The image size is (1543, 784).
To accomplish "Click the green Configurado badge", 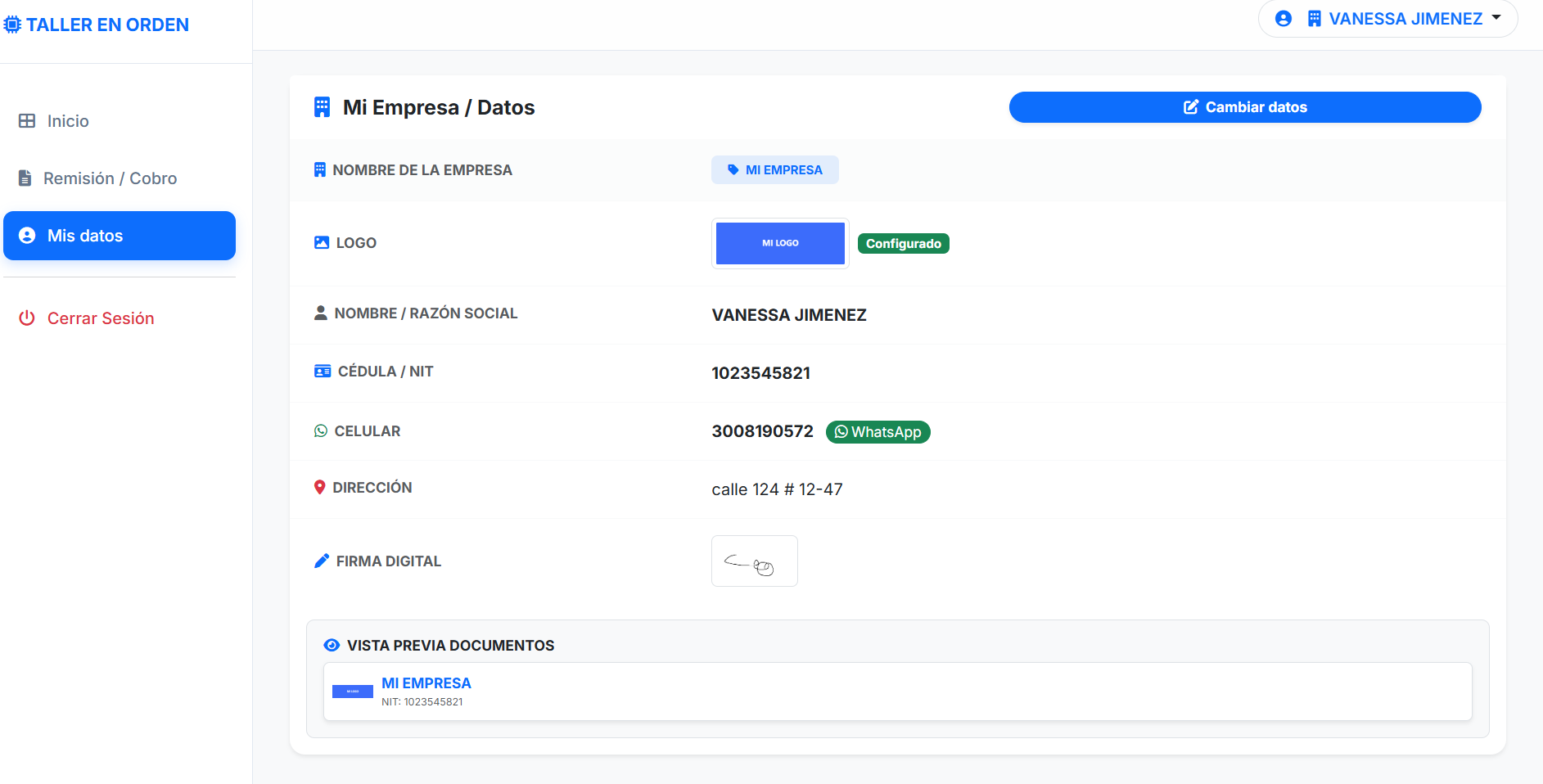I will [904, 243].
